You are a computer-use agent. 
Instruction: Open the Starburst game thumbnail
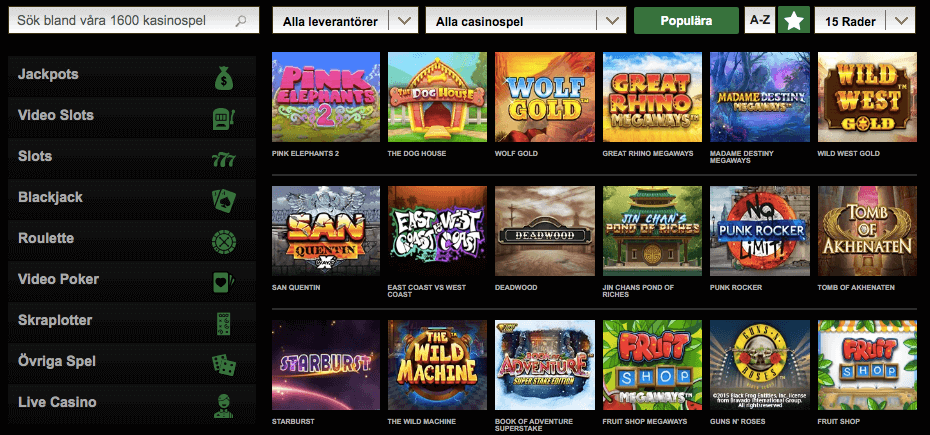[x=326, y=366]
